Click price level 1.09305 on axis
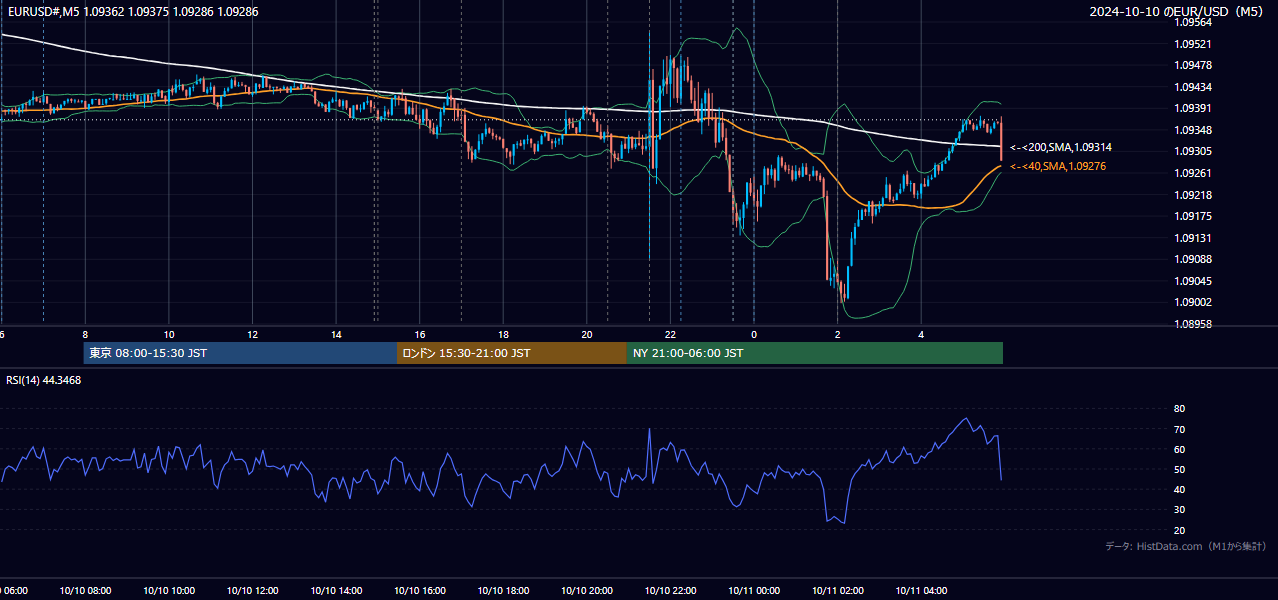This screenshot has width=1278, height=600. click(x=1192, y=151)
